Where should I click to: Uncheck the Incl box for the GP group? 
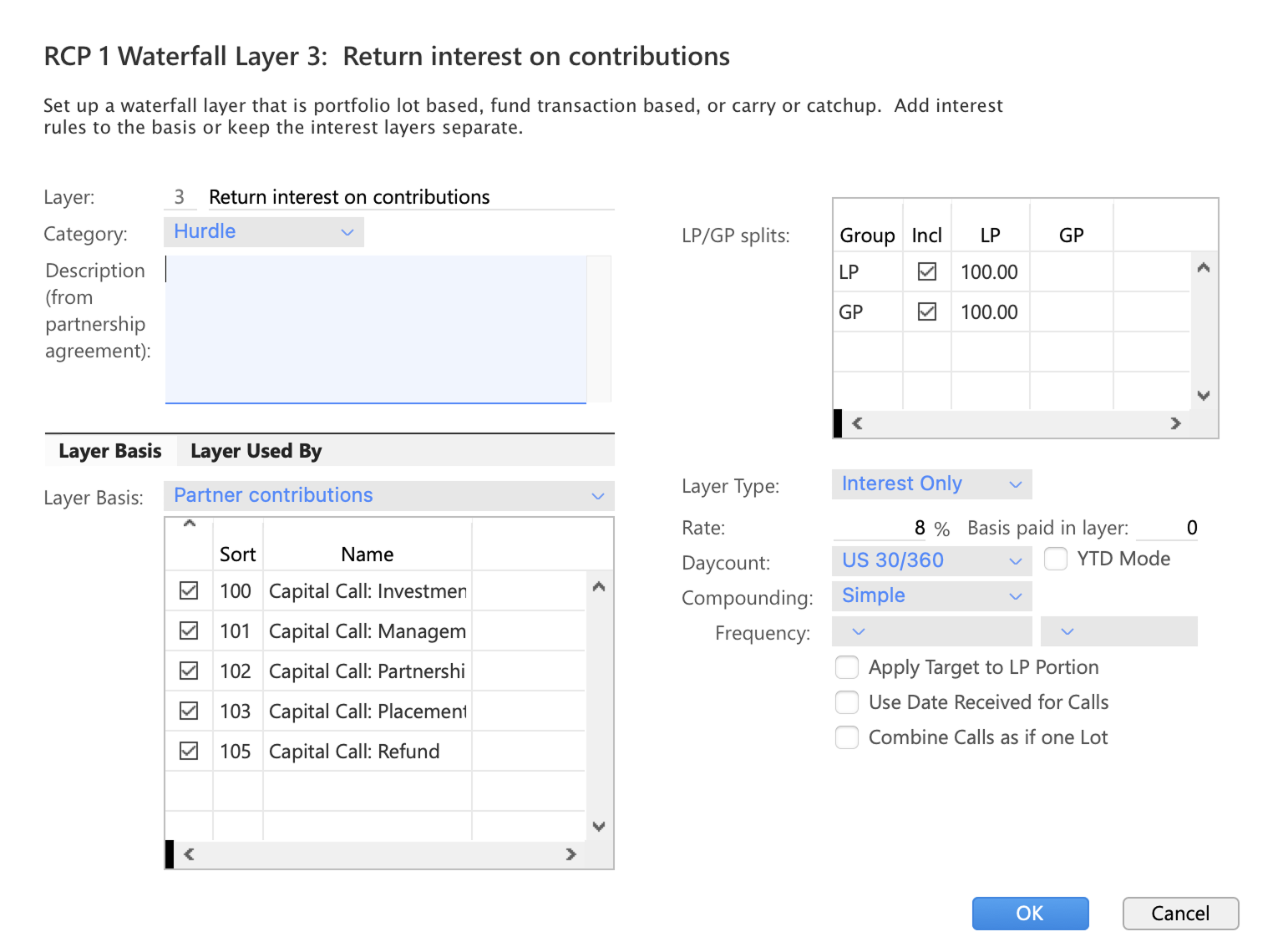click(x=927, y=311)
